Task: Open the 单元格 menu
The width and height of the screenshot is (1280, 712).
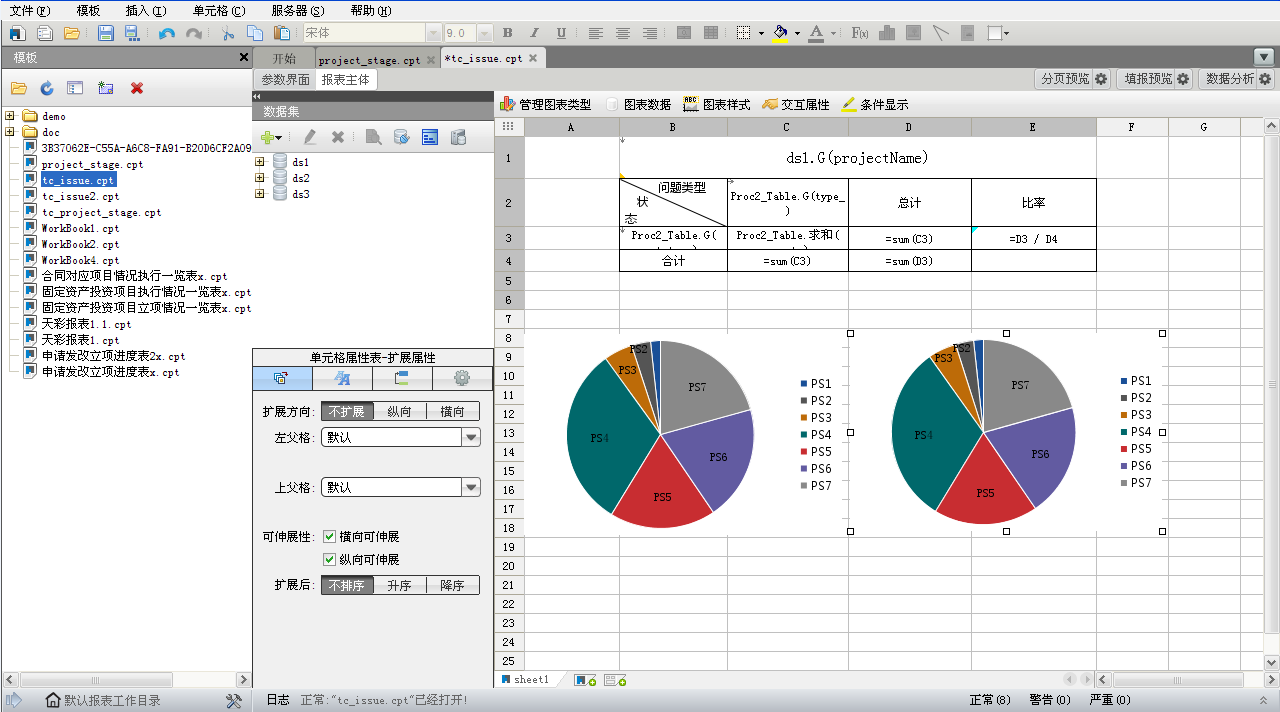Action: pyautogui.click(x=217, y=10)
